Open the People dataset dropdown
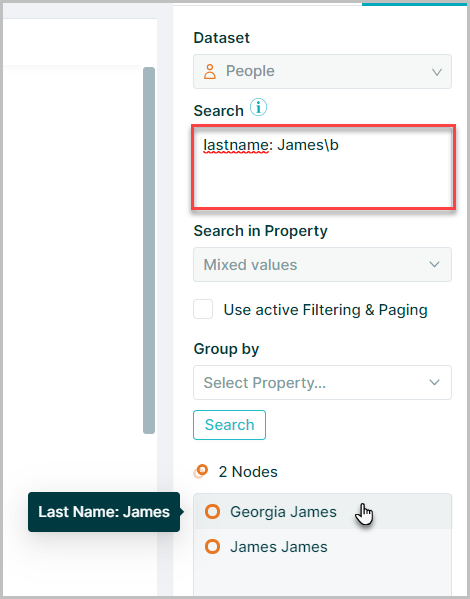 click(x=322, y=71)
